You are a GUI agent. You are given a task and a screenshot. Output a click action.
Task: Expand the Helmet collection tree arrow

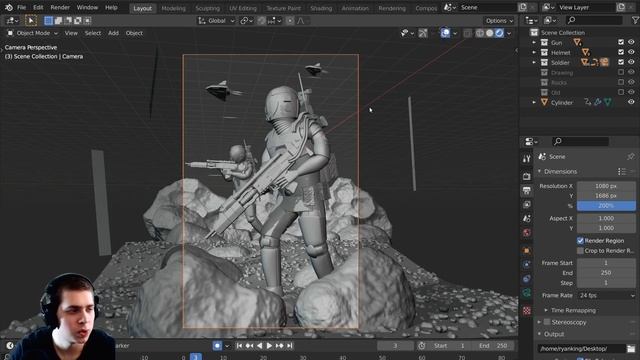pos(534,52)
